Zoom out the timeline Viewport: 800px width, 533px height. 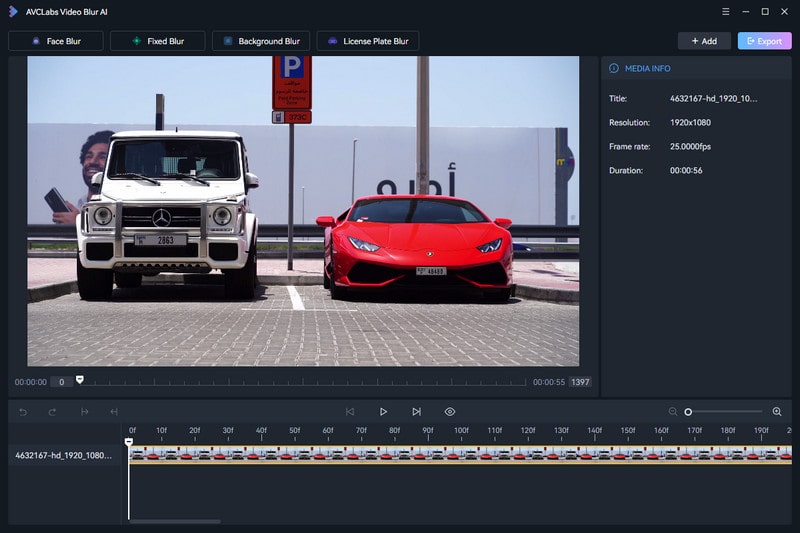[673, 412]
